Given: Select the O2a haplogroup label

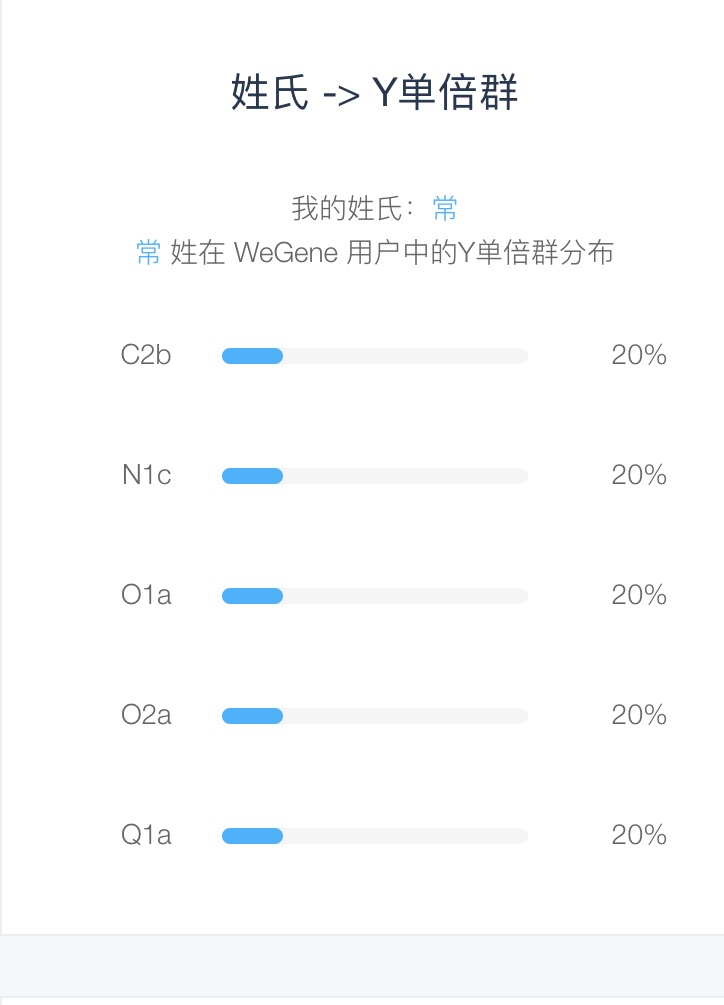Looking at the screenshot, I should tap(146, 715).
